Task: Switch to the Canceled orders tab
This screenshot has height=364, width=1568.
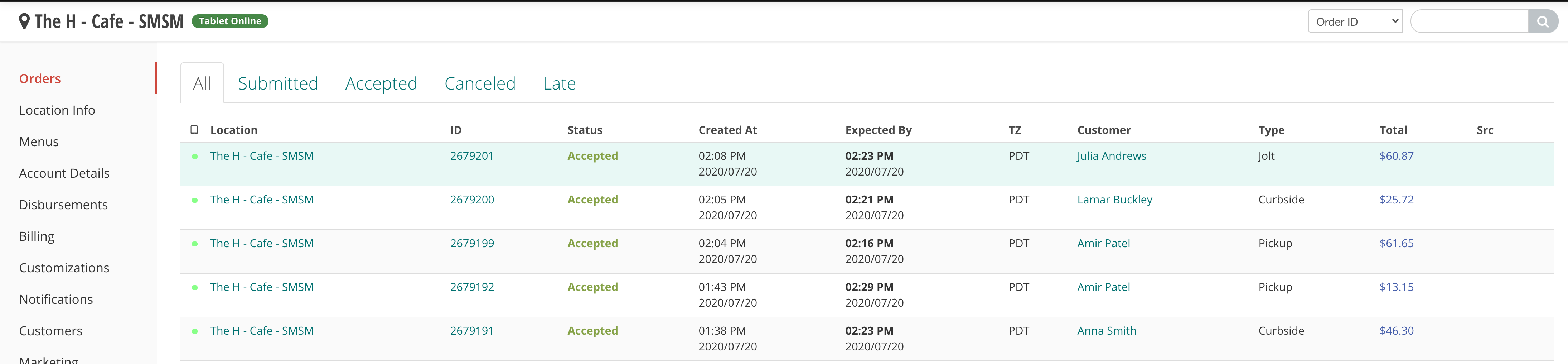Action: point(480,83)
